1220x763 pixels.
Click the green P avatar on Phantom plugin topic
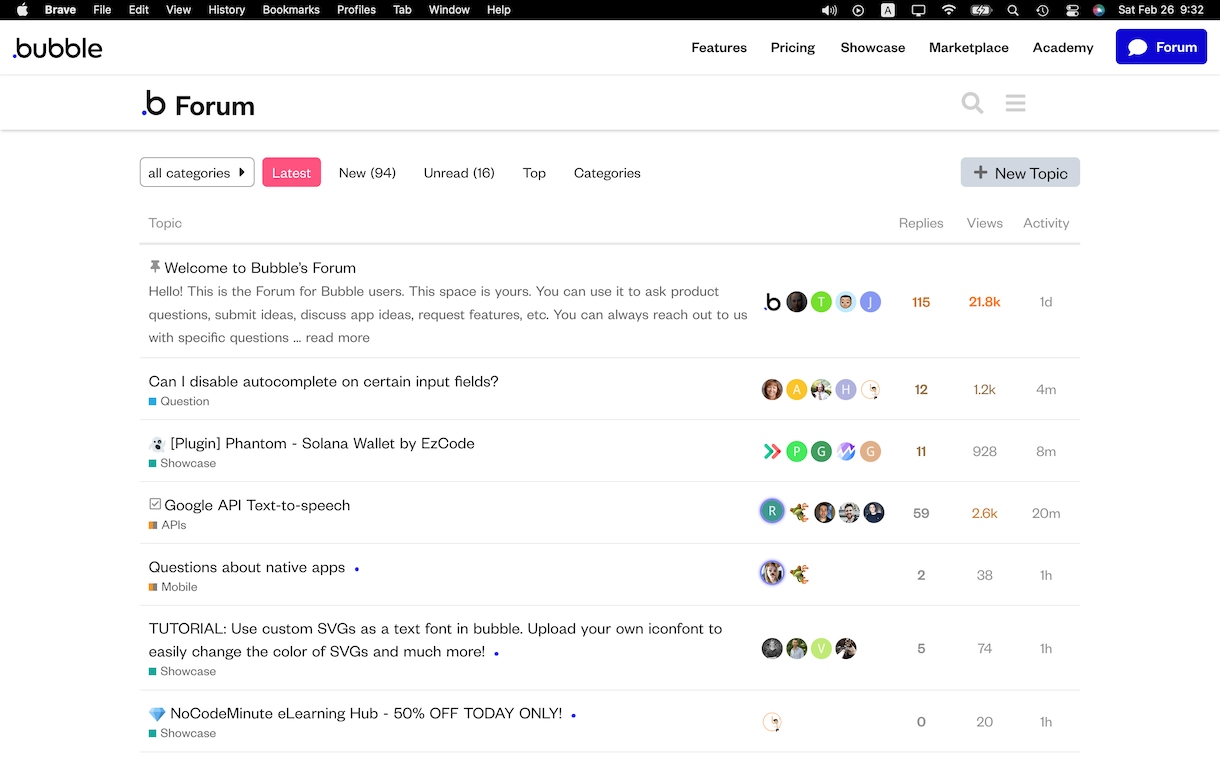tap(796, 452)
